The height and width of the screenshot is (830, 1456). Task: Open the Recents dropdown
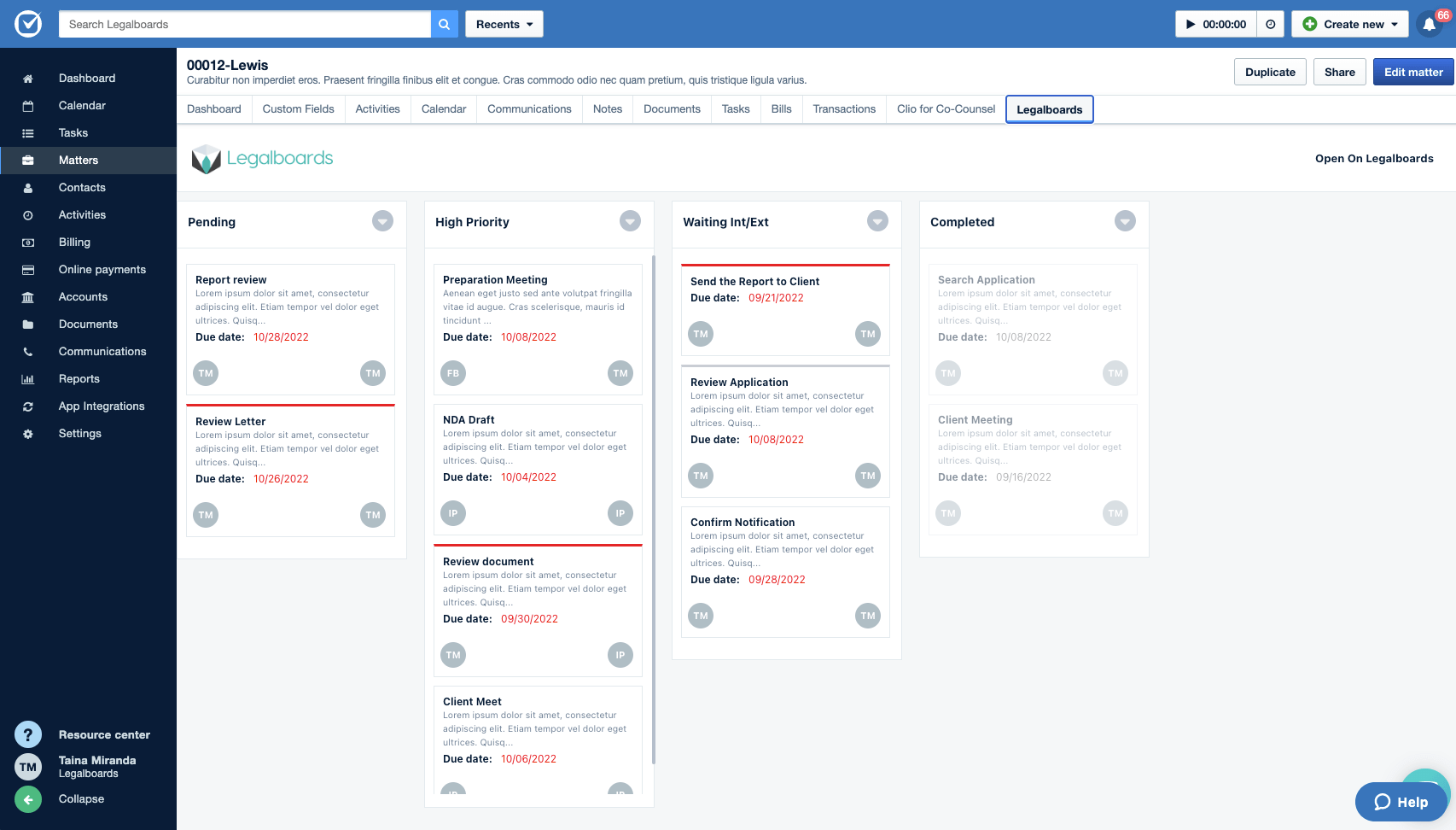pyautogui.click(x=504, y=24)
